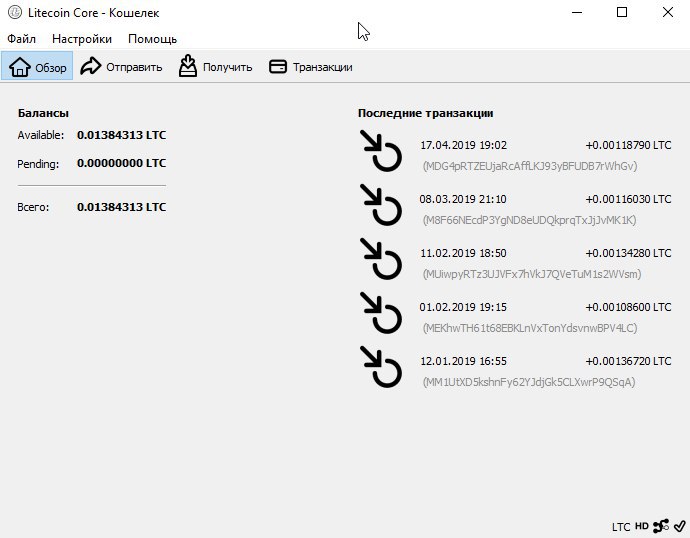The height and width of the screenshot is (538, 690).
Task: Go to the Транзакции tab
Action: click(x=311, y=67)
